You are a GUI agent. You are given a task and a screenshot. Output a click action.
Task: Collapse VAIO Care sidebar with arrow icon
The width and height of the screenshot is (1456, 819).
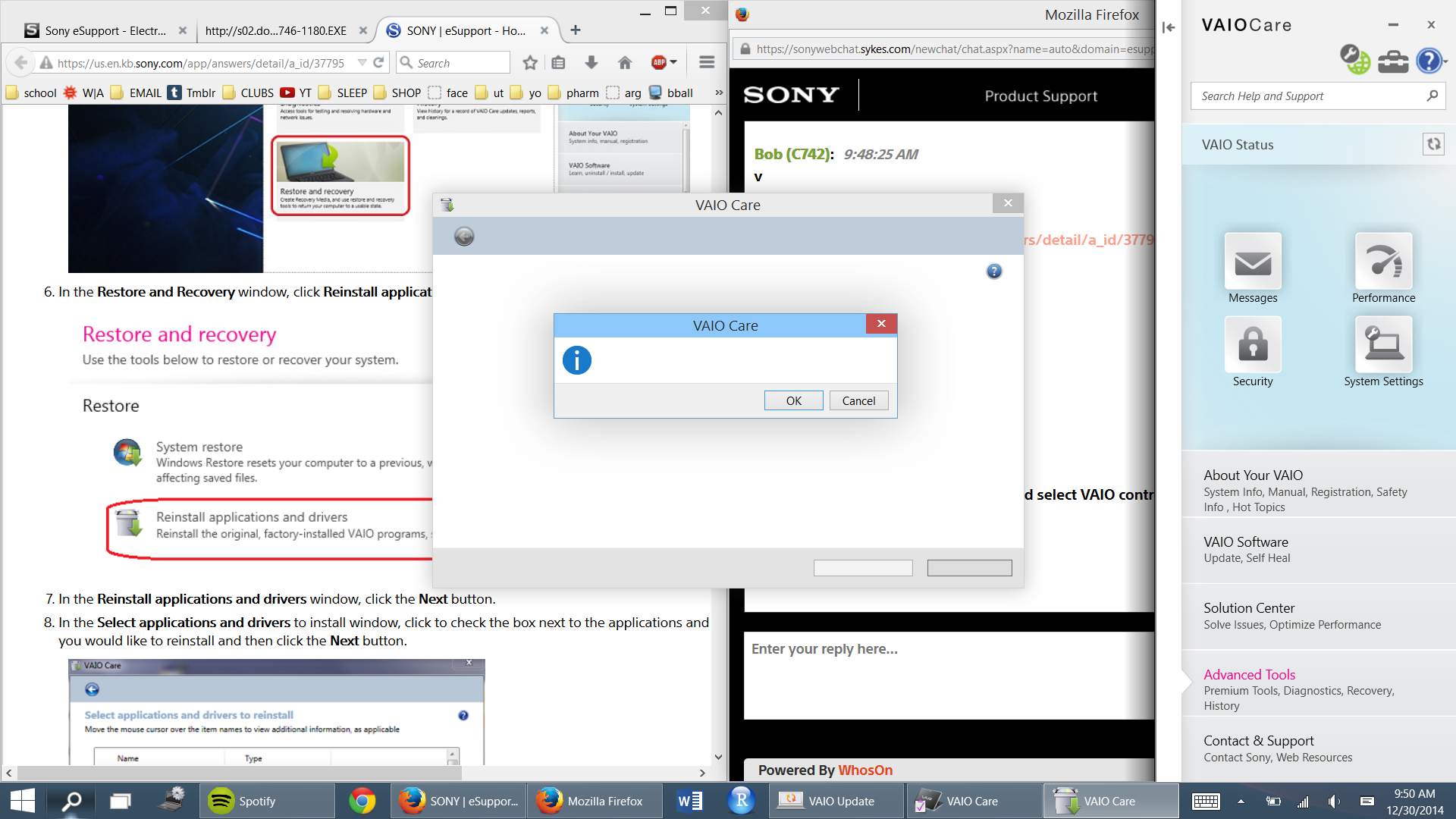1169,27
